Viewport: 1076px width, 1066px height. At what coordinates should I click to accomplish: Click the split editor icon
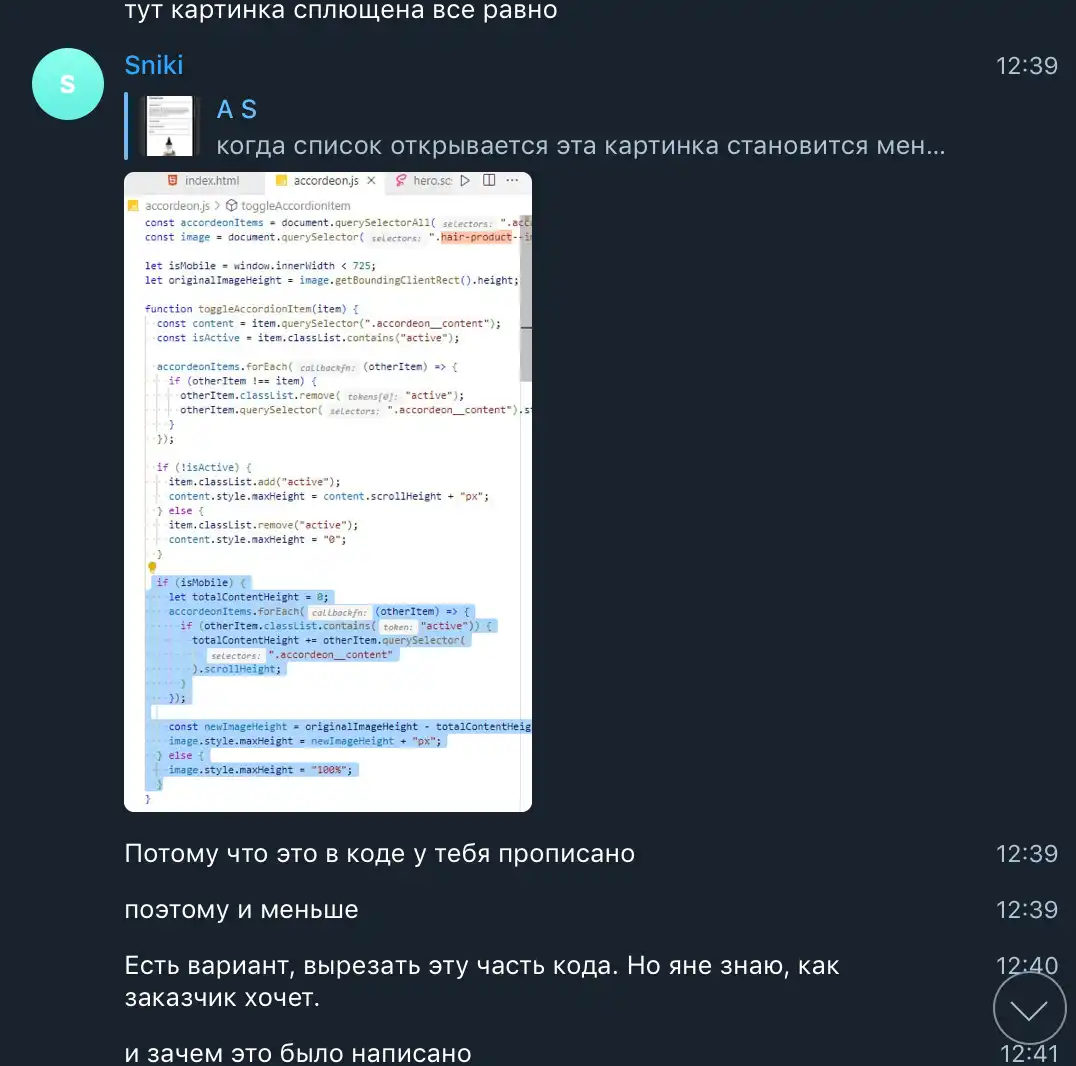(x=489, y=181)
